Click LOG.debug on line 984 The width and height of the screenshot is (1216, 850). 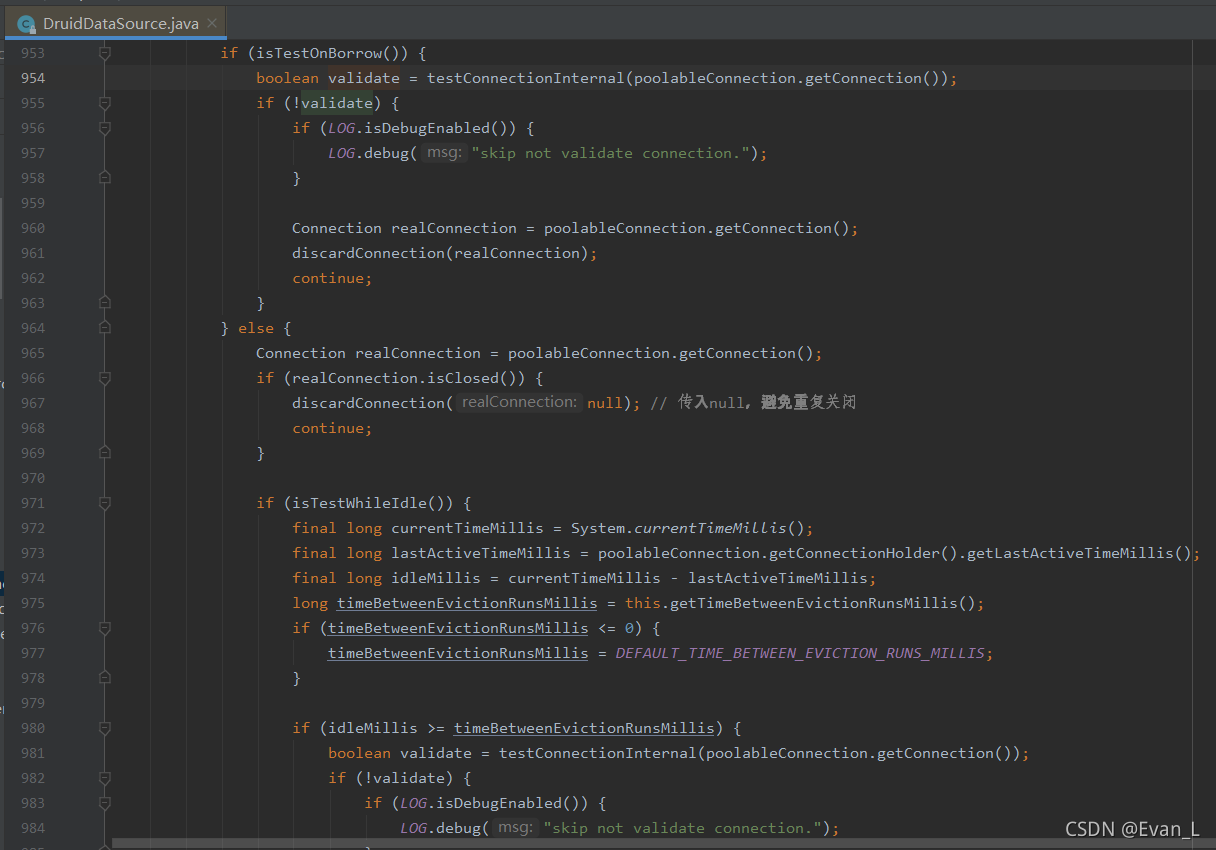tap(440, 828)
